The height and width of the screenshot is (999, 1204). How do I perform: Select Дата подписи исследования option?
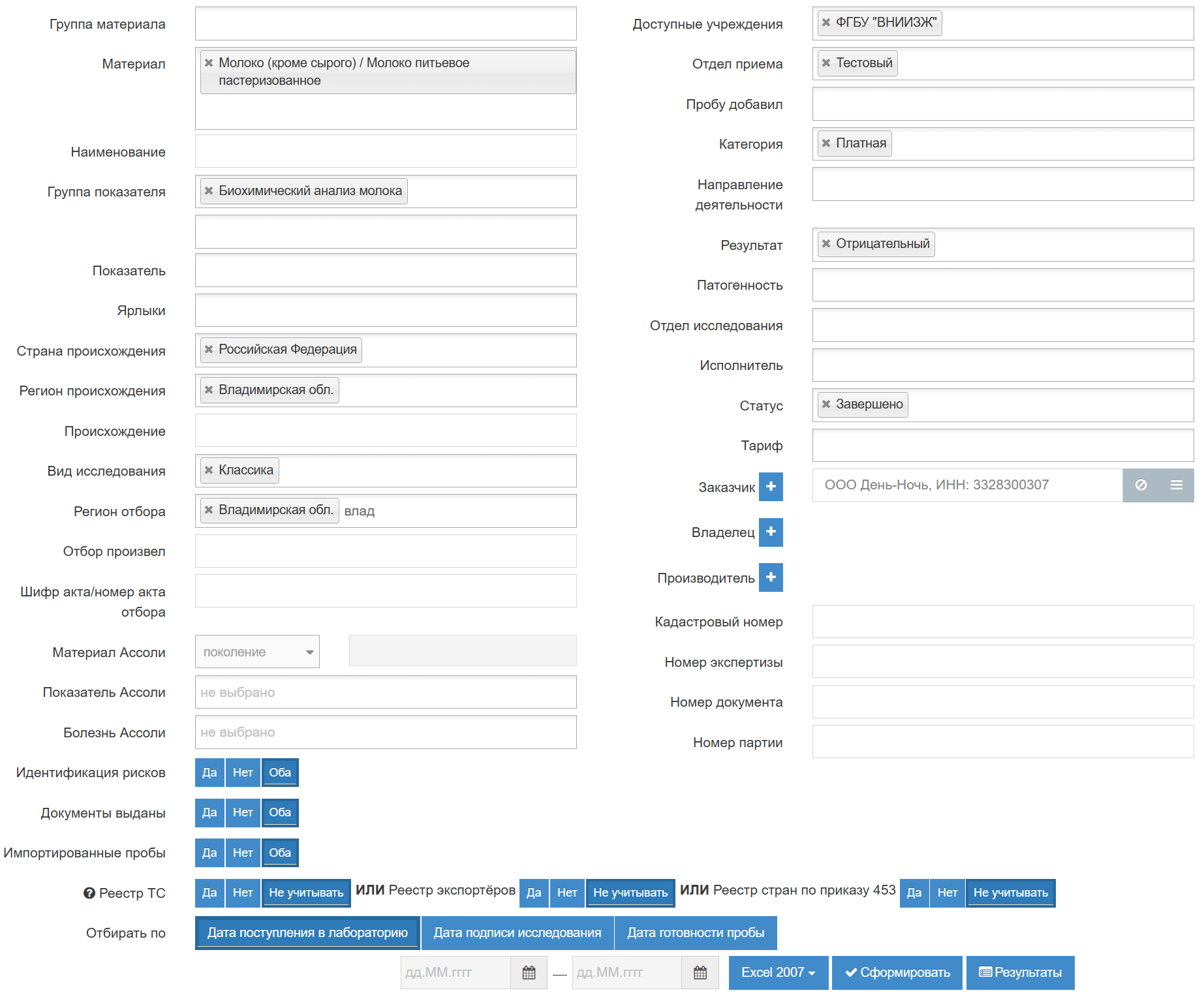[x=517, y=933]
